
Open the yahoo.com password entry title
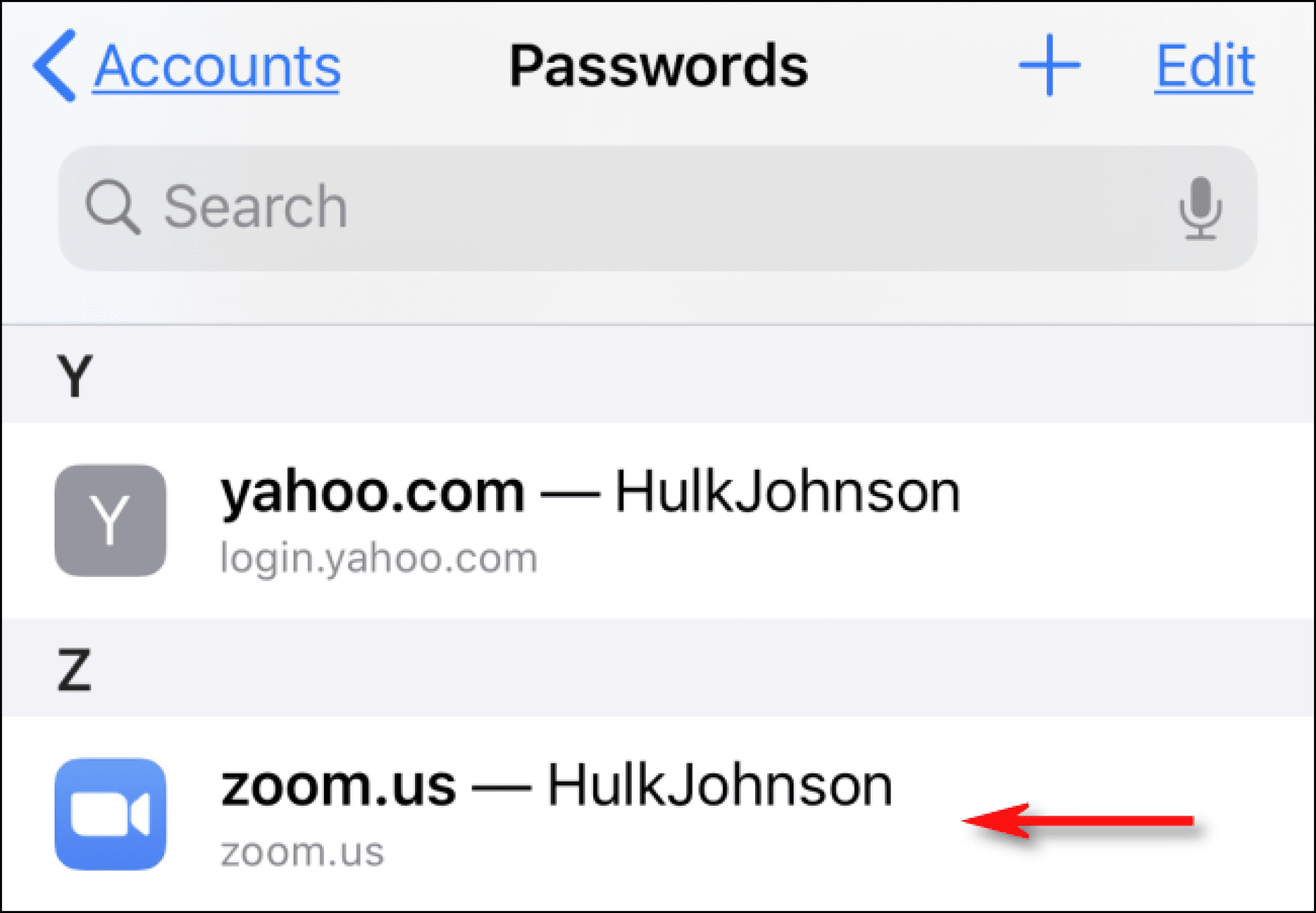(x=373, y=493)
